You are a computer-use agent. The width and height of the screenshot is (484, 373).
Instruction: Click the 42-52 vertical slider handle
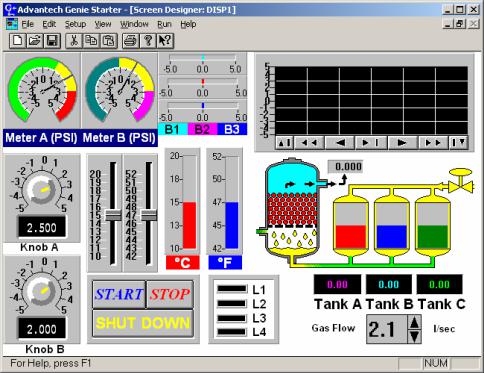149,215
